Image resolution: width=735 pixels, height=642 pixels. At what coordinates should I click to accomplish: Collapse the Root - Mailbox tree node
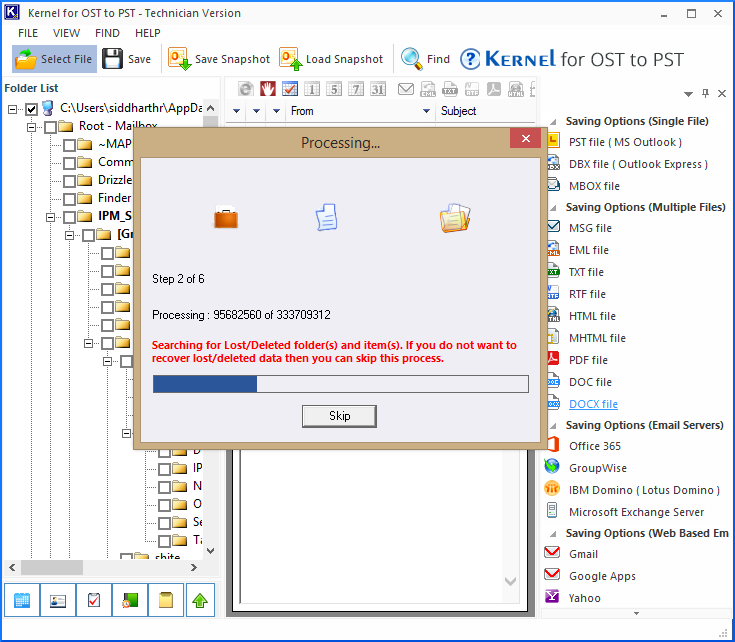pos(31,127)
